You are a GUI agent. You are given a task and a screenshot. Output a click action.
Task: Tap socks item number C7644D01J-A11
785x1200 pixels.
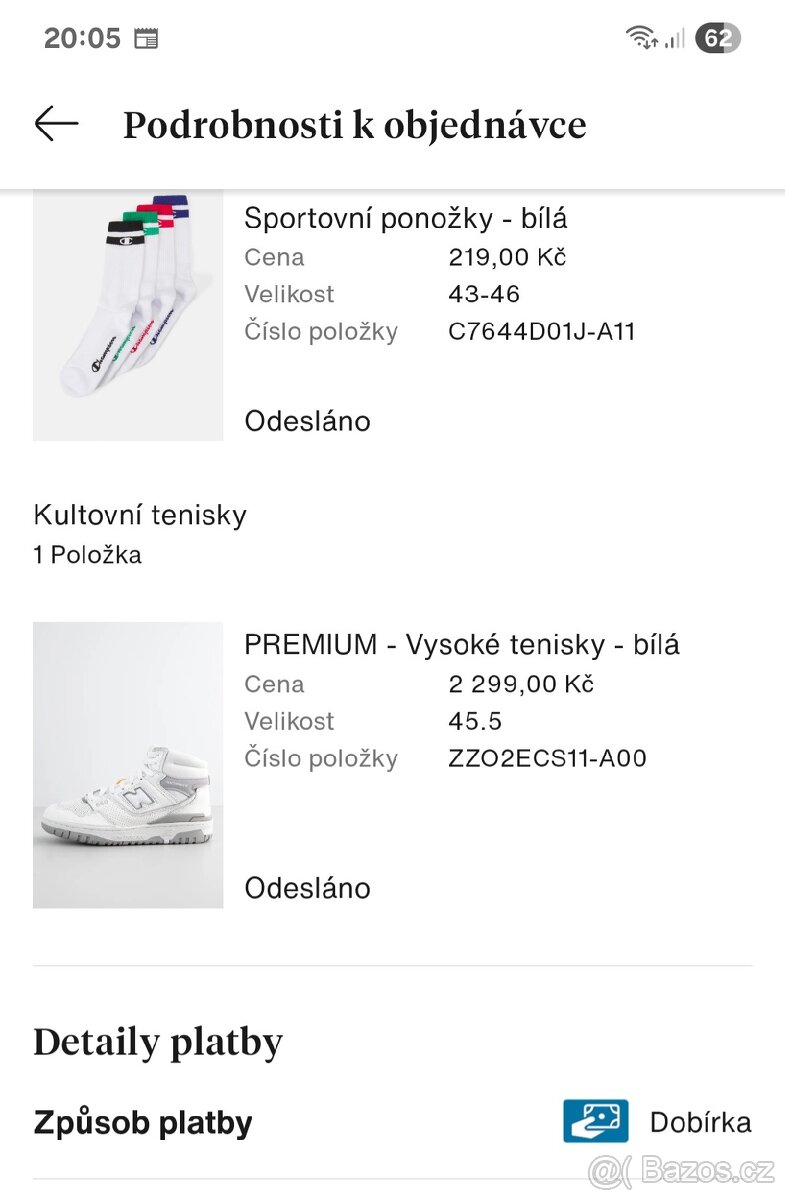(541, 331)
